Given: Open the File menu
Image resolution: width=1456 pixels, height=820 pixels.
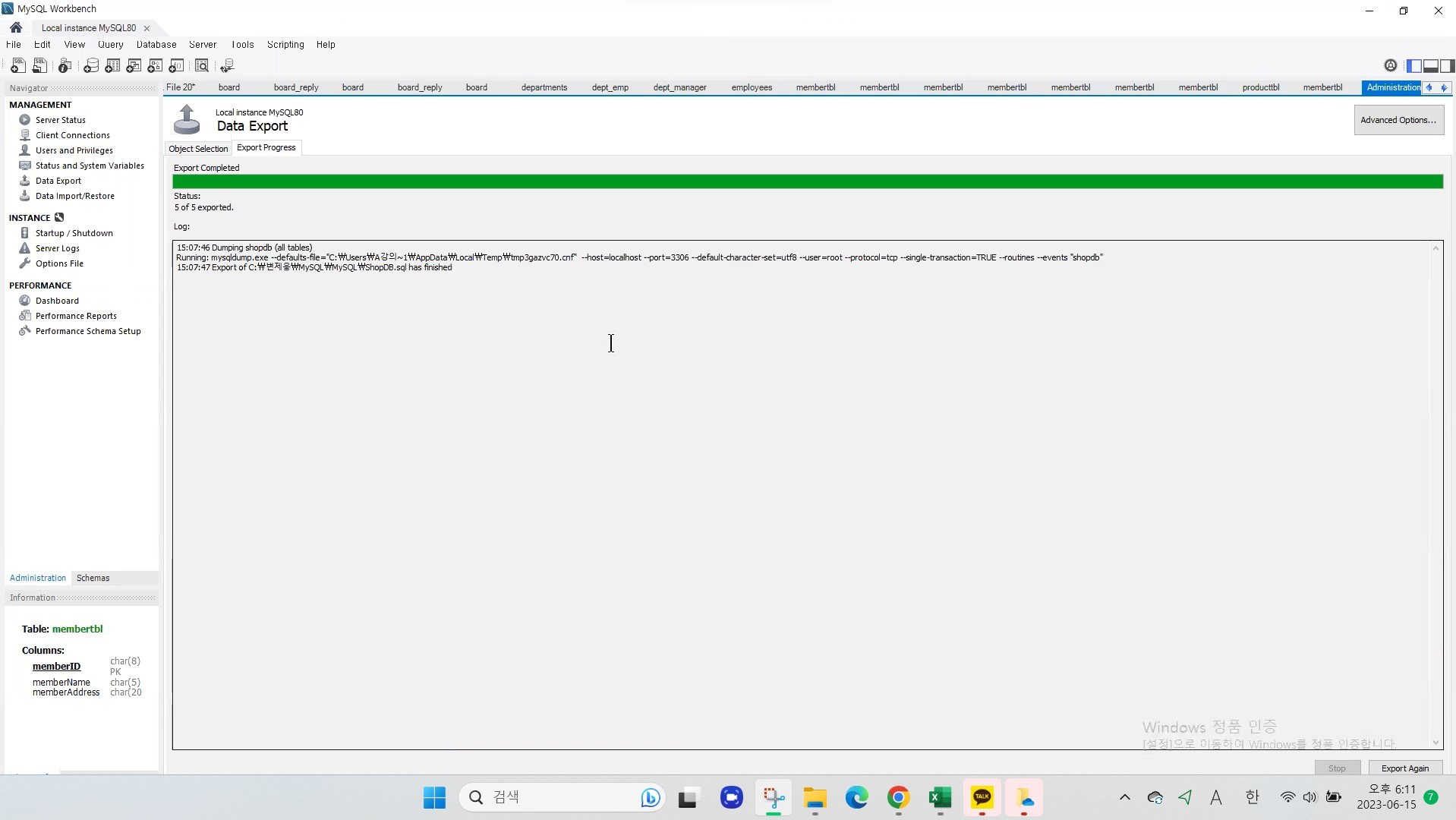Looking at the screenshot, I should (14, 44).
